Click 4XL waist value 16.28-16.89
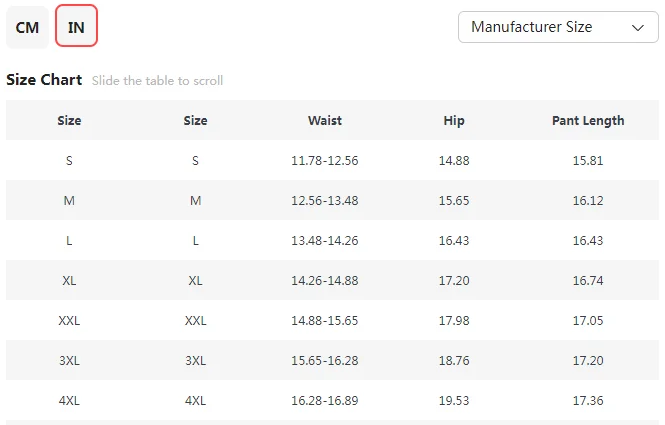The height and width of the screenshot is (425, 665). click(x=324, y=400)
